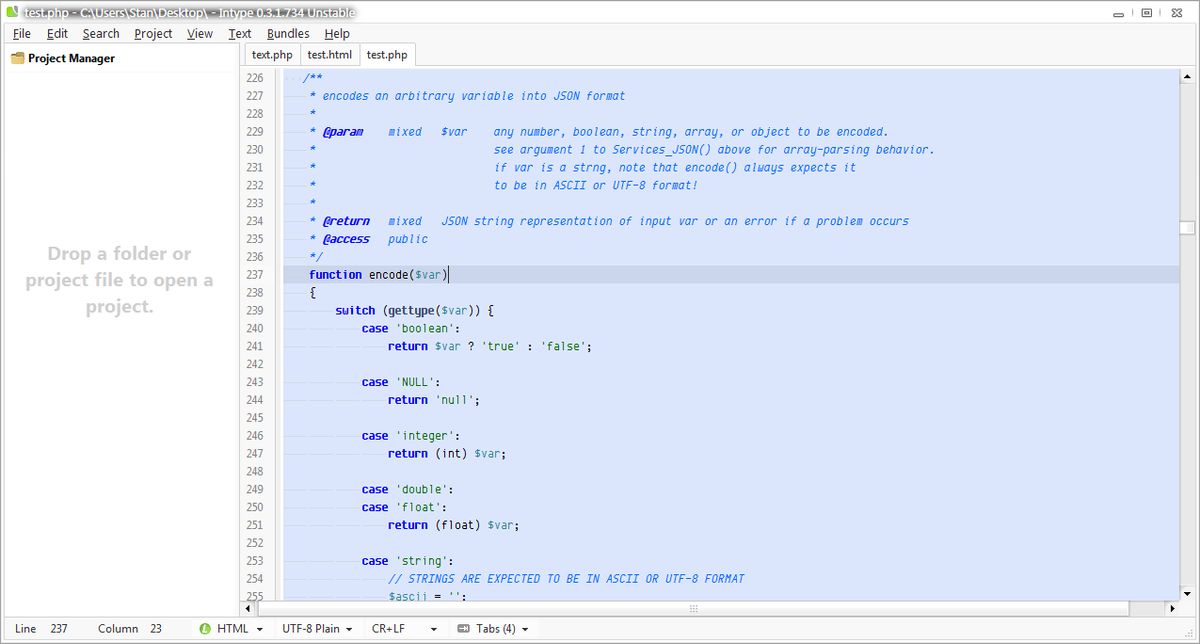
Task: Click the Intype icon in the title bar
Action: (11, 11)
